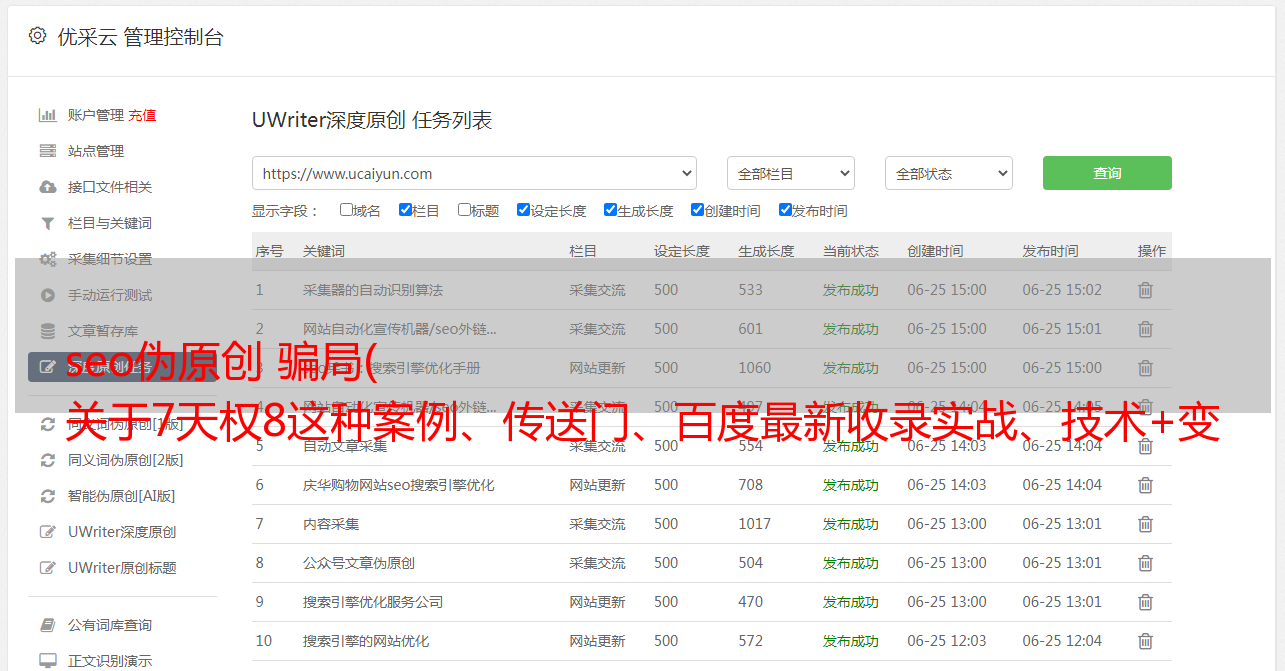Click the bar chart icon for 账户管理
1285x671 pixels.
(47, 115)
